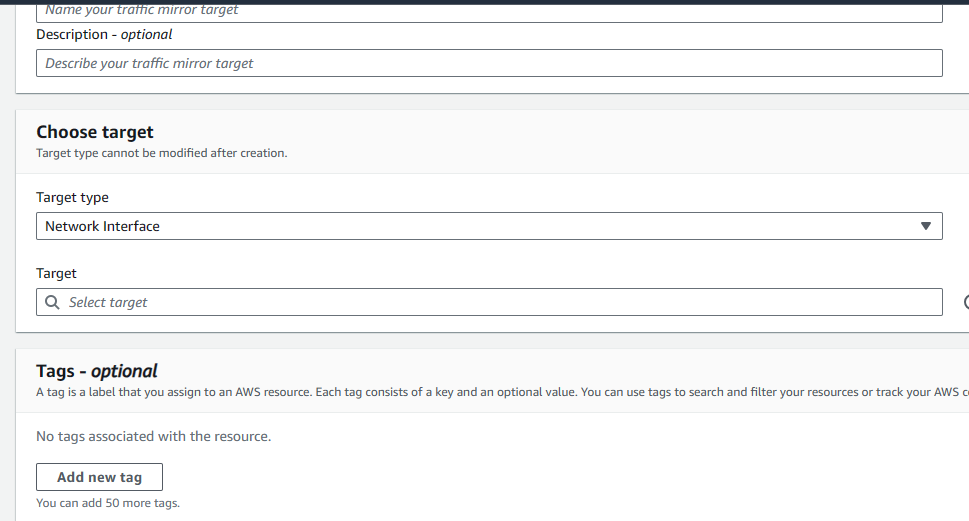
Task: Click the Describe your traffic mirror target field
Action: [489, 63]
